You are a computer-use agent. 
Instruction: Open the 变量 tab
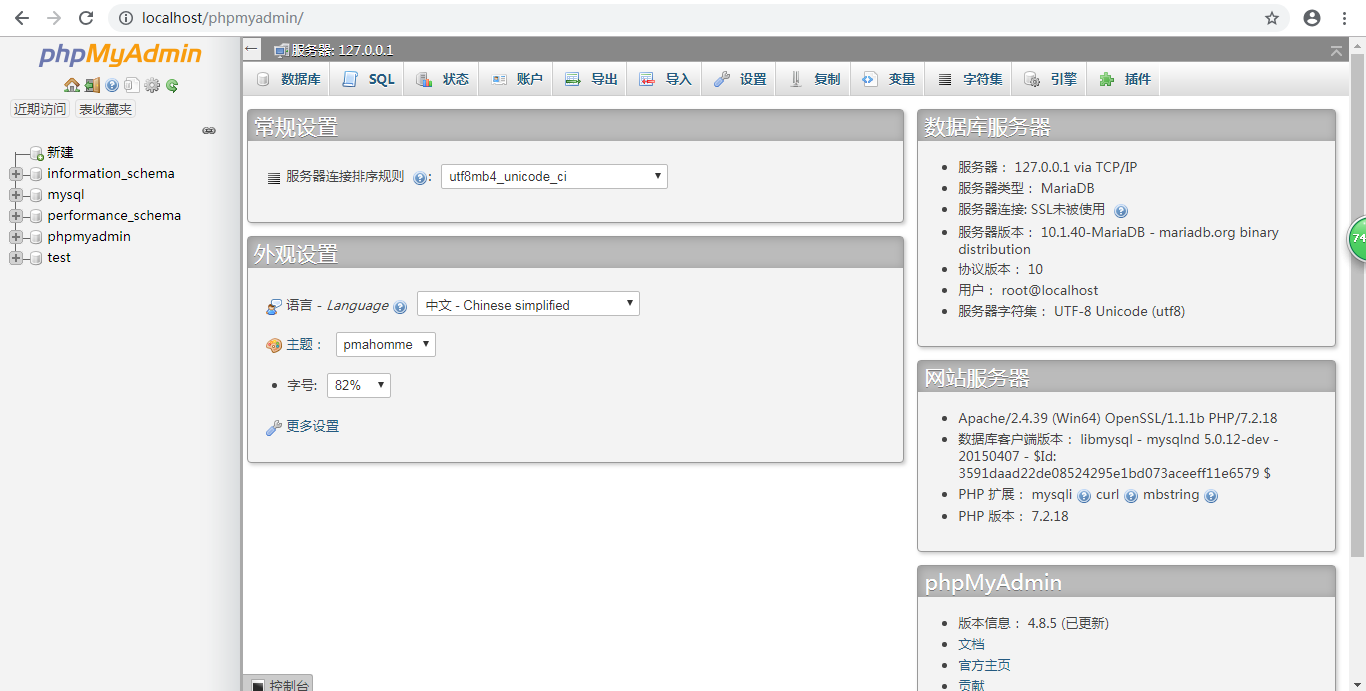888,79
